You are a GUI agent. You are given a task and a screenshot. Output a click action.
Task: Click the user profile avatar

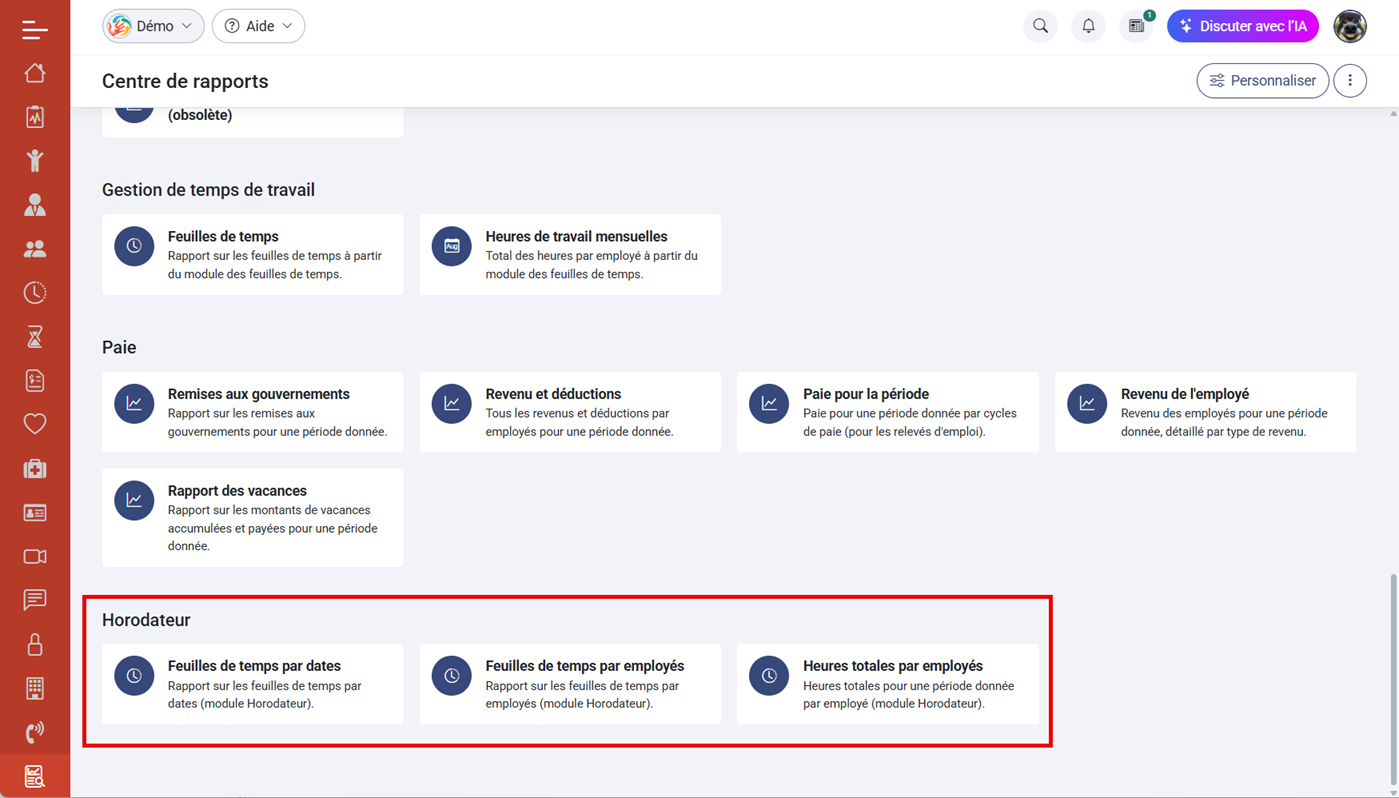pos(1350,26)
